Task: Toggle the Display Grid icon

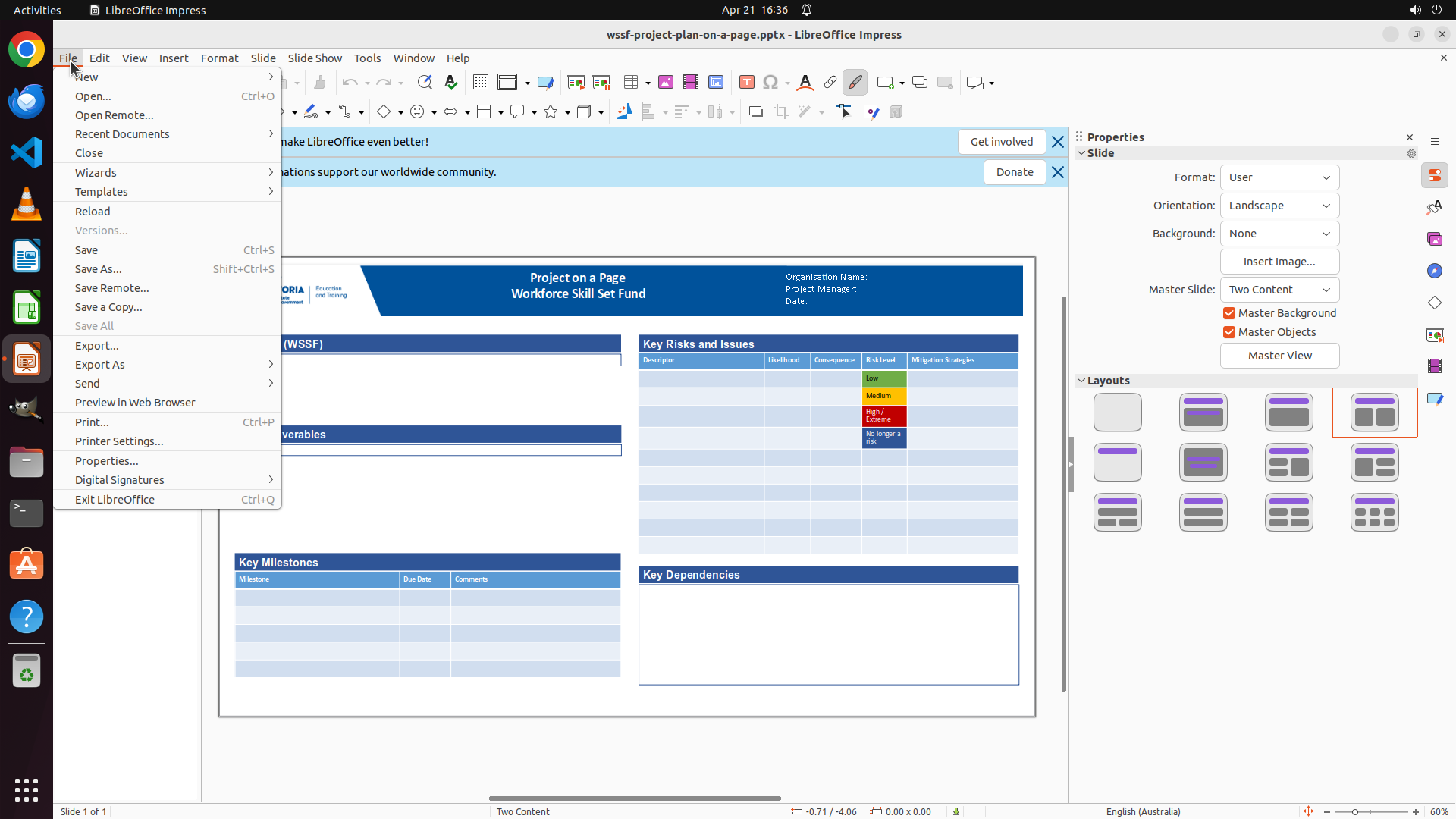Action: (x=480, y=83)
